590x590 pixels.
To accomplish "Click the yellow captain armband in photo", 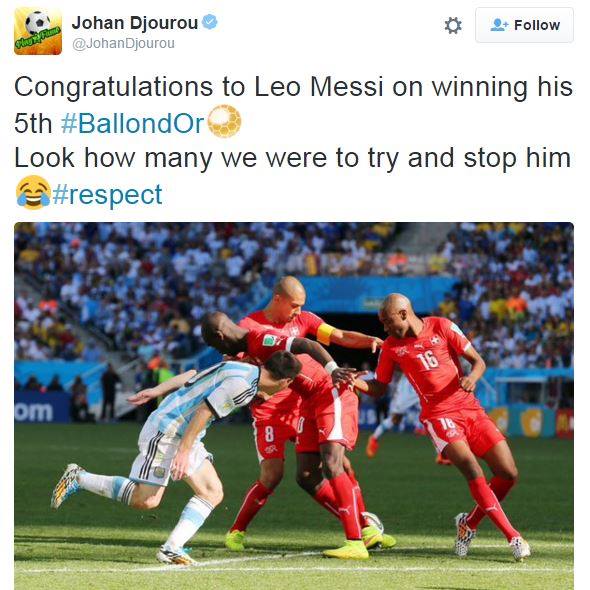I will 325,334.
